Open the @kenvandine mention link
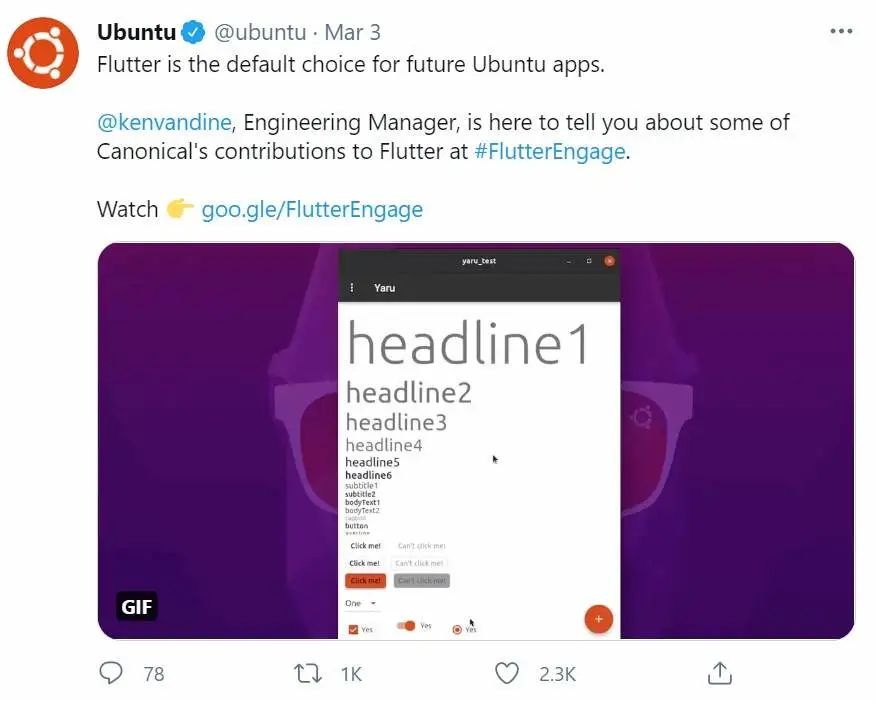 pyautogui.click(x=165, y=123)
